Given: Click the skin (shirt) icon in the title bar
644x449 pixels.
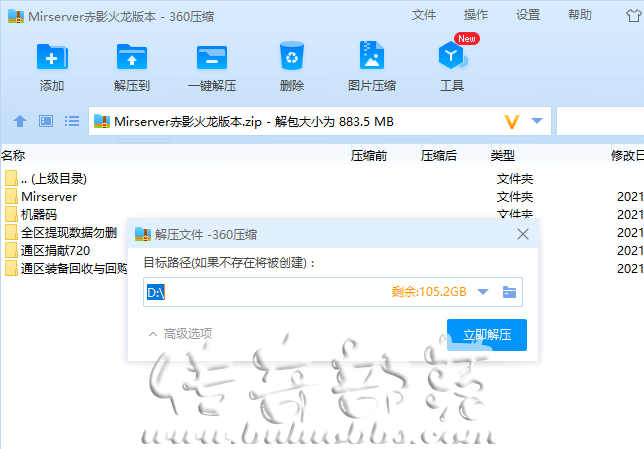Looking at the screenshot, I should [634, 16].
